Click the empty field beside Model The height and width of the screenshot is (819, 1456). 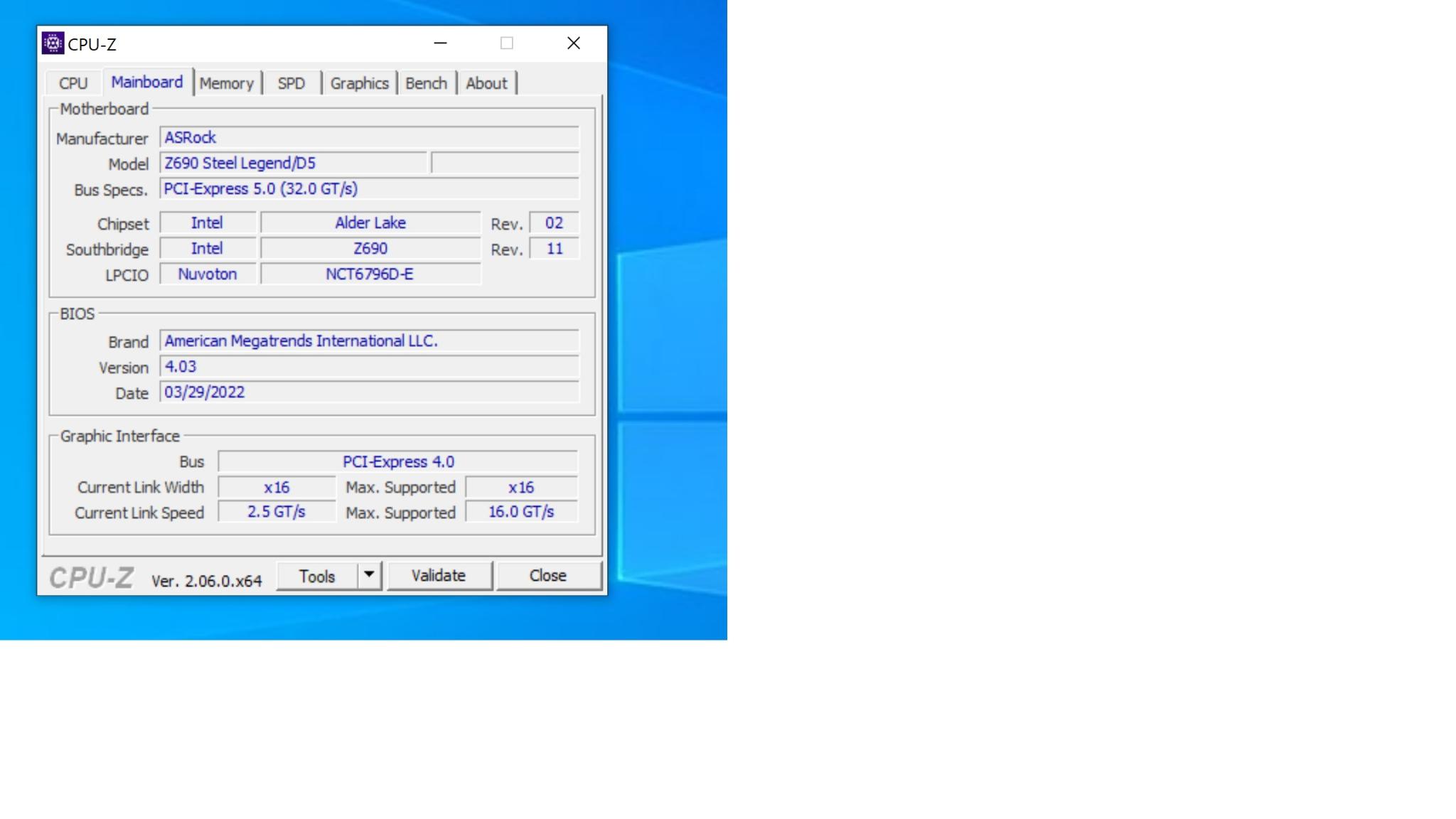pos(505,163)
